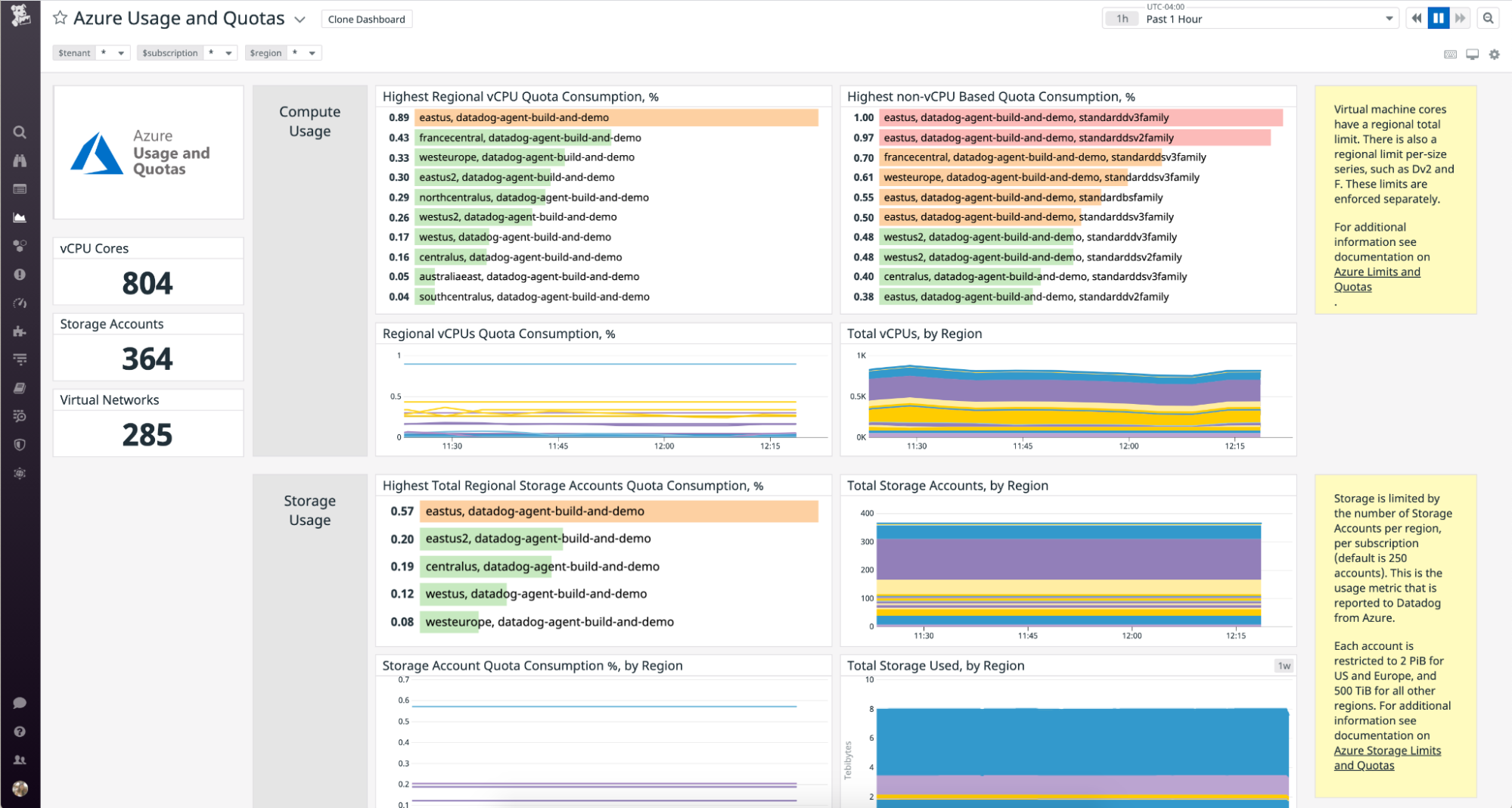Click the Clone Dashboard button
The image size is (1512, 808).
366,19
